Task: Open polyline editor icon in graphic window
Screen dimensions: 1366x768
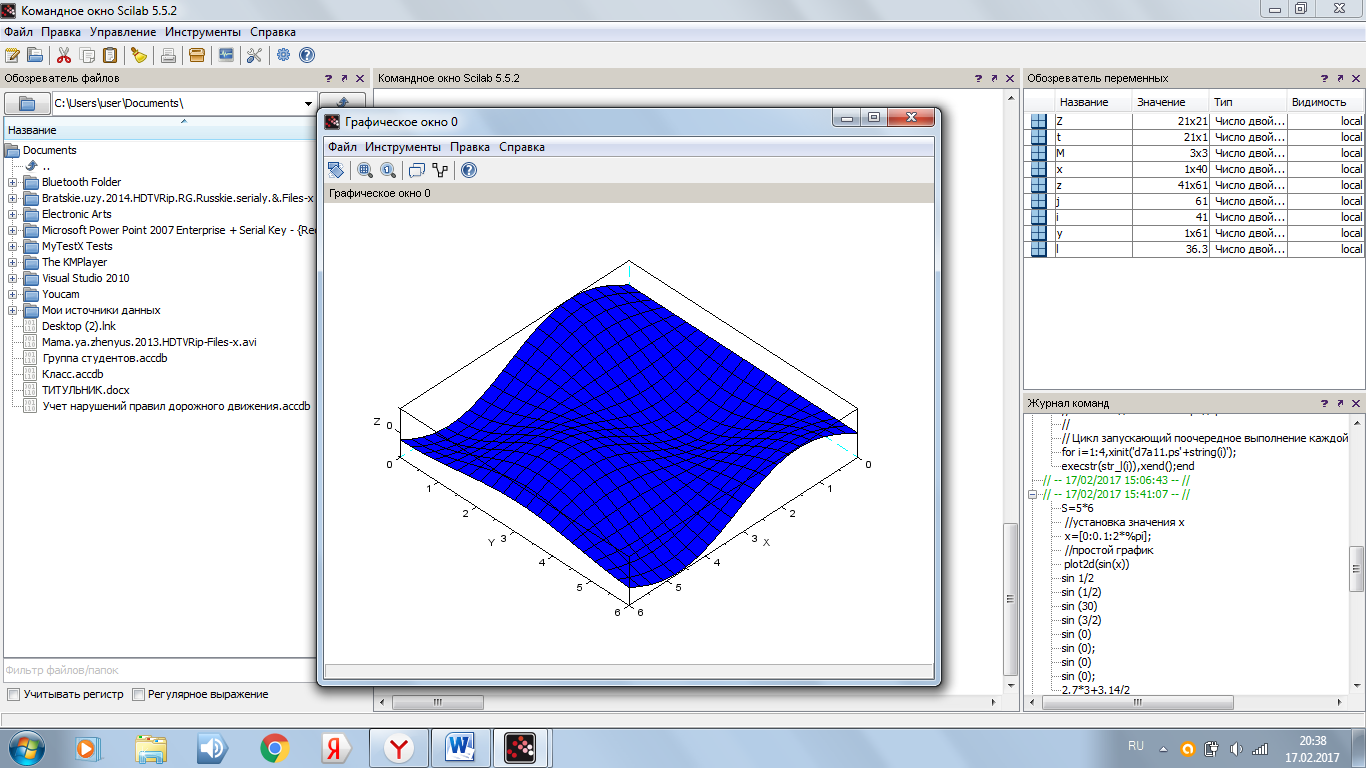Action: click(440, 170)
